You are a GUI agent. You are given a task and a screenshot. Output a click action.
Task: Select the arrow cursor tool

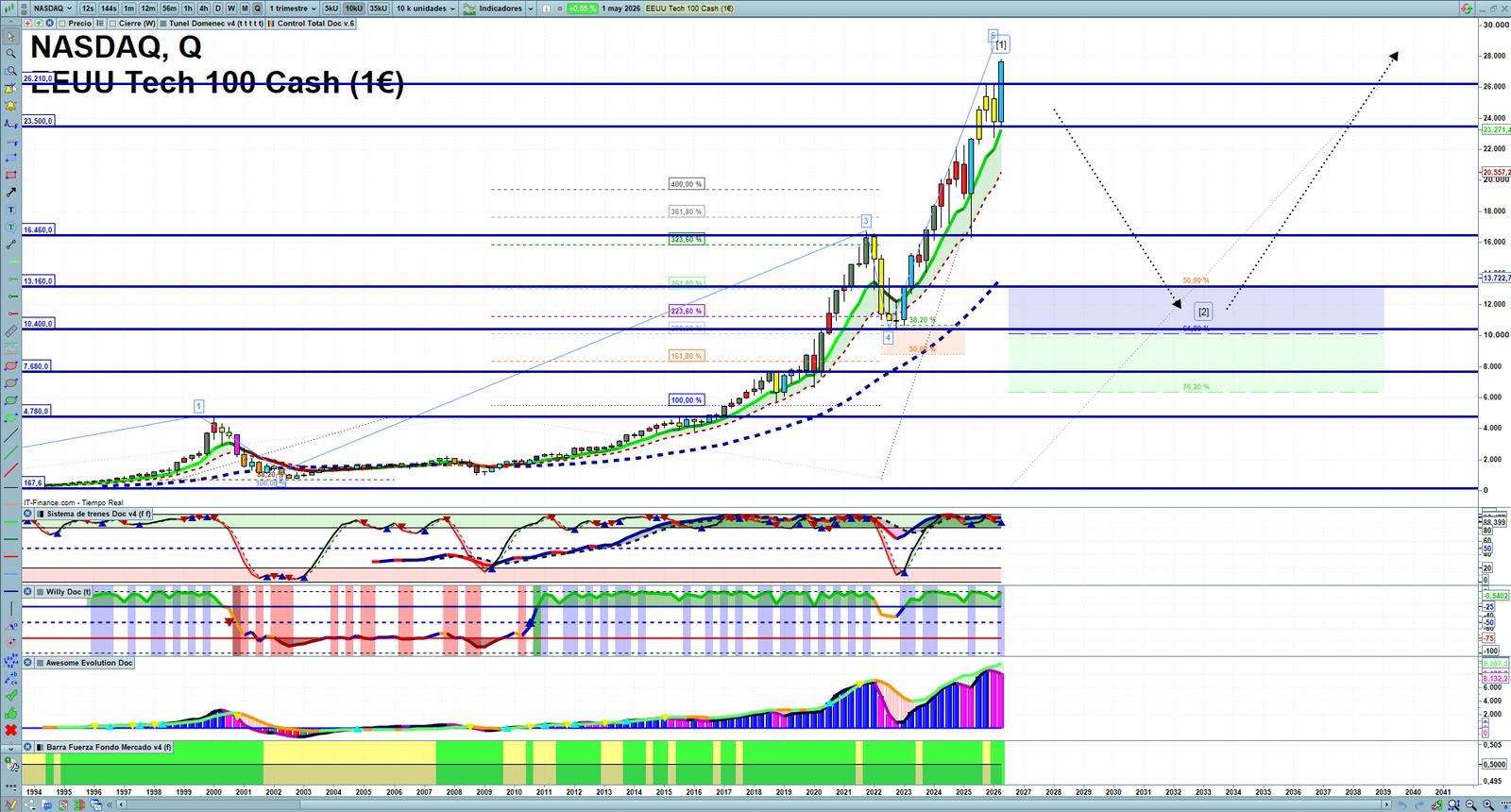pos(11,37)
